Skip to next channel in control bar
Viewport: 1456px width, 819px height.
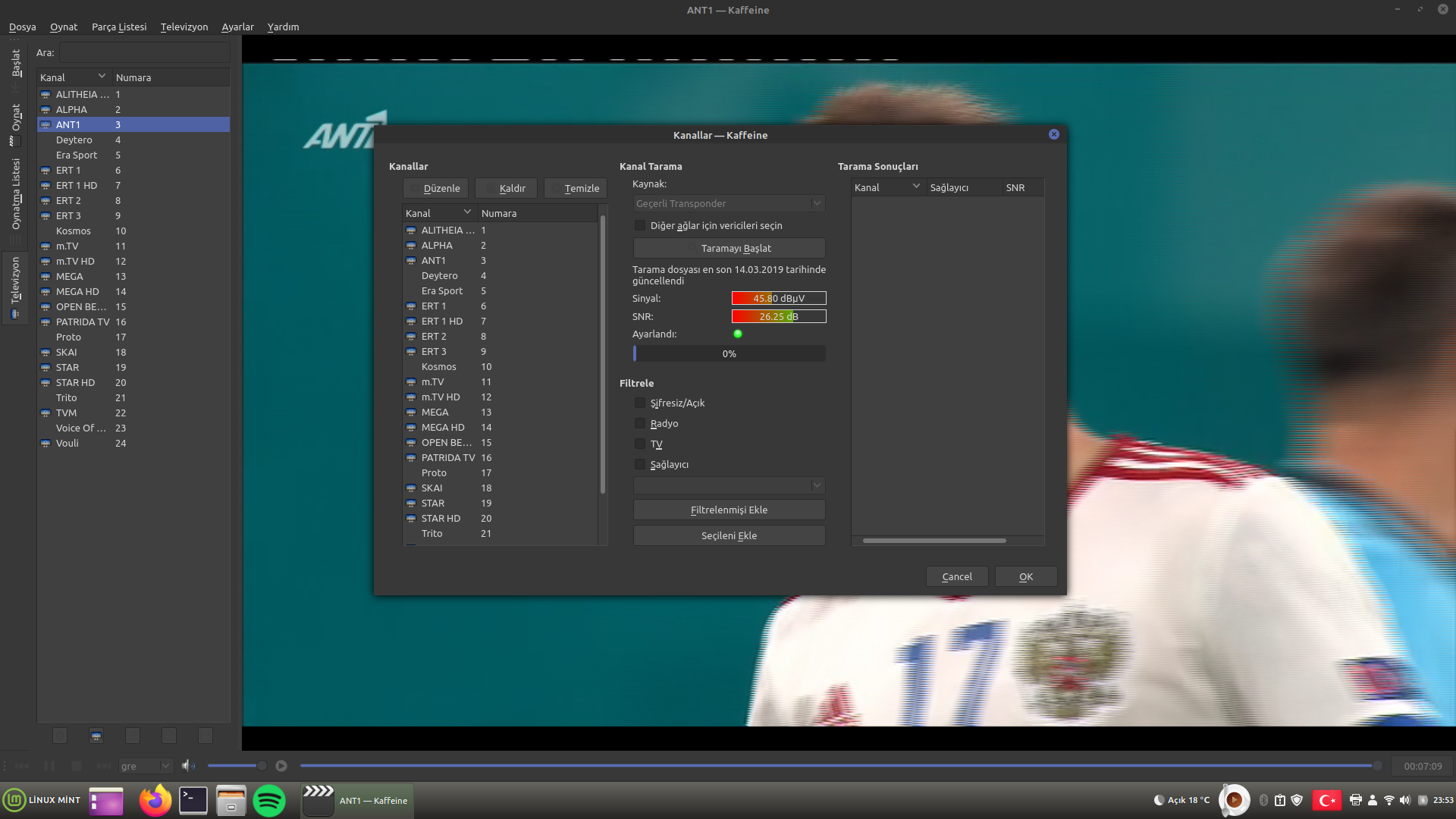click(104, 766)
